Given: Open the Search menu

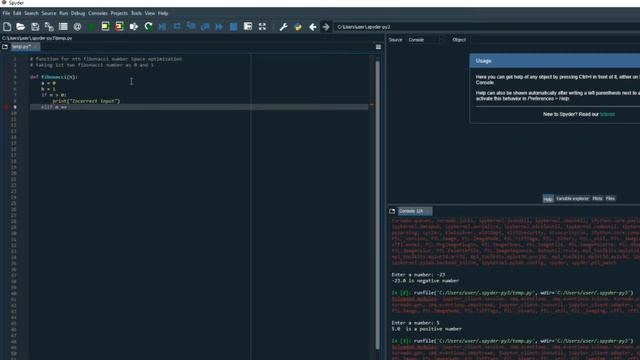Looking at the screenshot, I should point(31,13).
